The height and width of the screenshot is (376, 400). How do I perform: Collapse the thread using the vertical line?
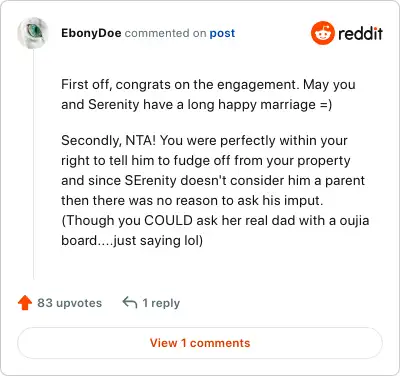coord(33,164)
